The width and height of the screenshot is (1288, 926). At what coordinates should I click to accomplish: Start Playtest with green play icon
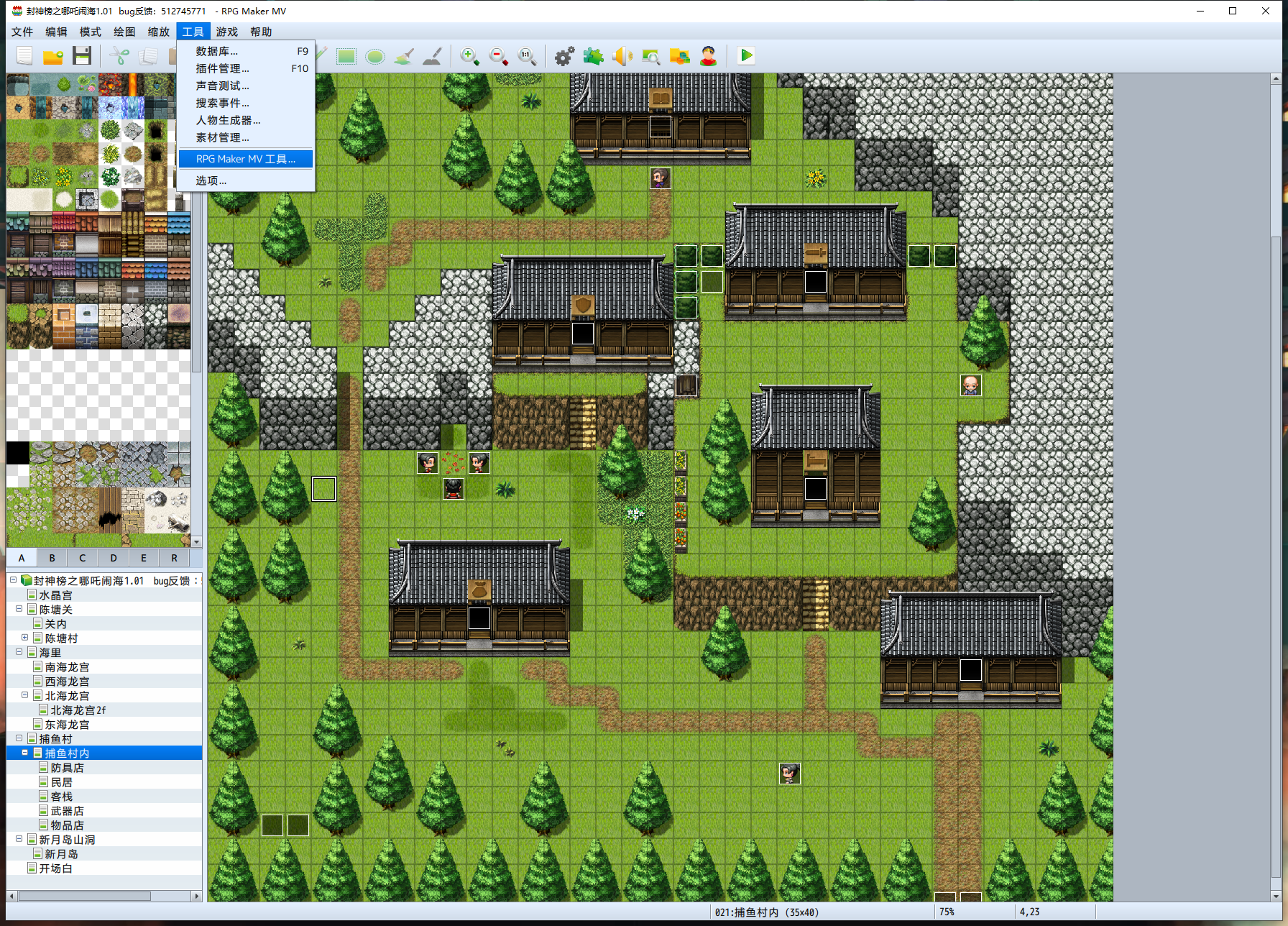746,56
